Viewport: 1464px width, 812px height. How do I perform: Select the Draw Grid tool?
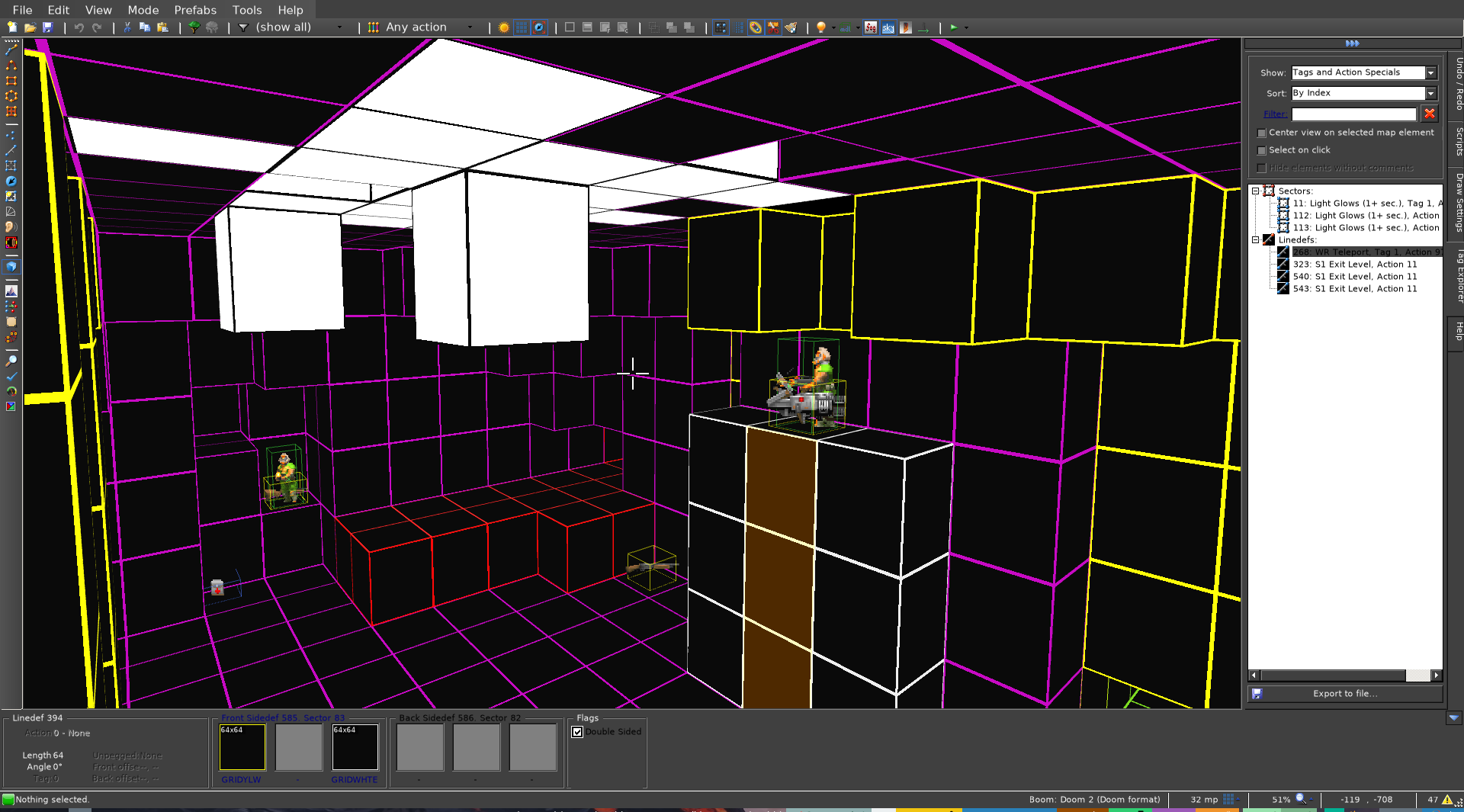11,111
